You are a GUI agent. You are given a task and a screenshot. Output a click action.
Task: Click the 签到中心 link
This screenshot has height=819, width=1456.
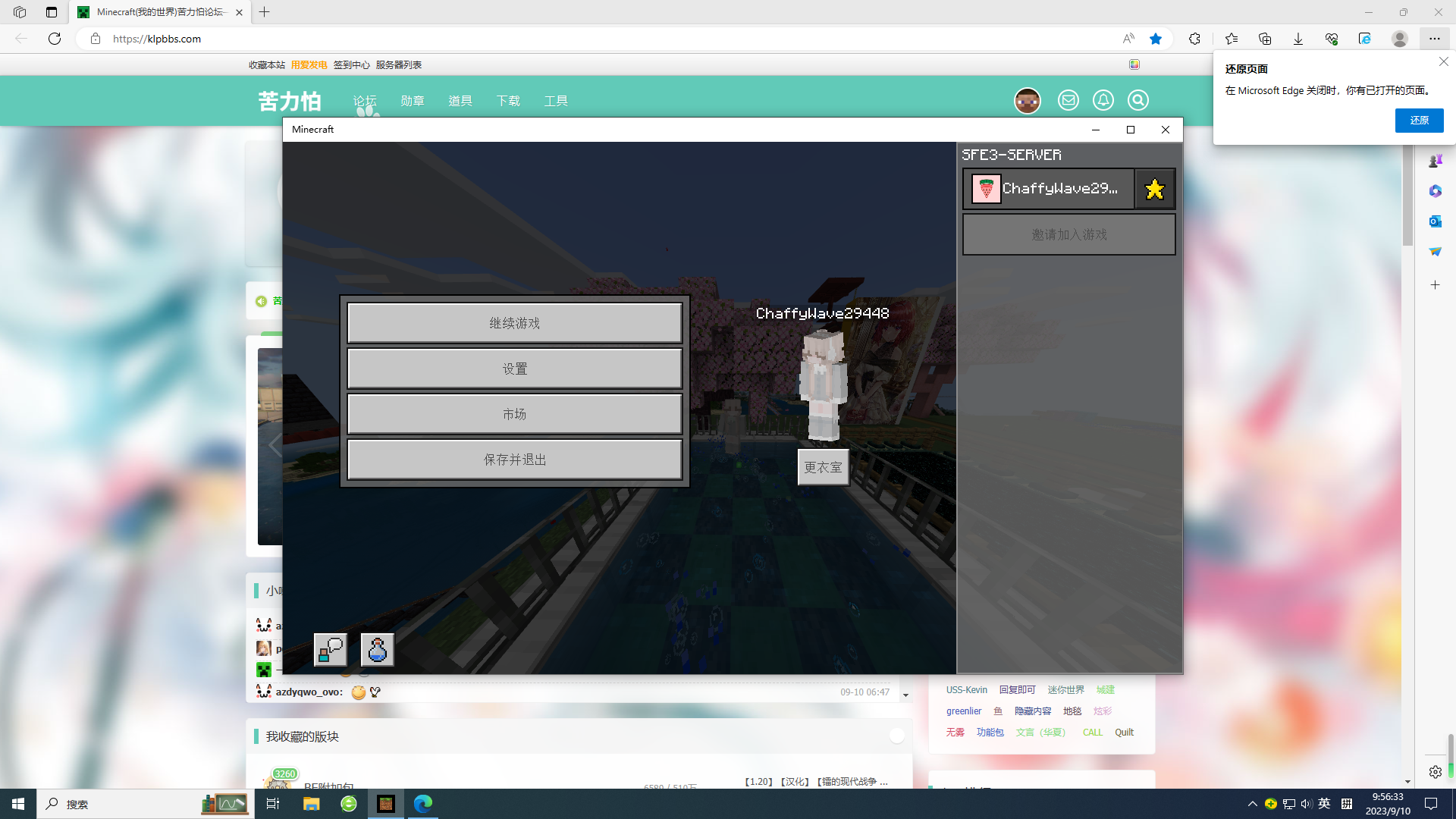click(x=352, y=65)
